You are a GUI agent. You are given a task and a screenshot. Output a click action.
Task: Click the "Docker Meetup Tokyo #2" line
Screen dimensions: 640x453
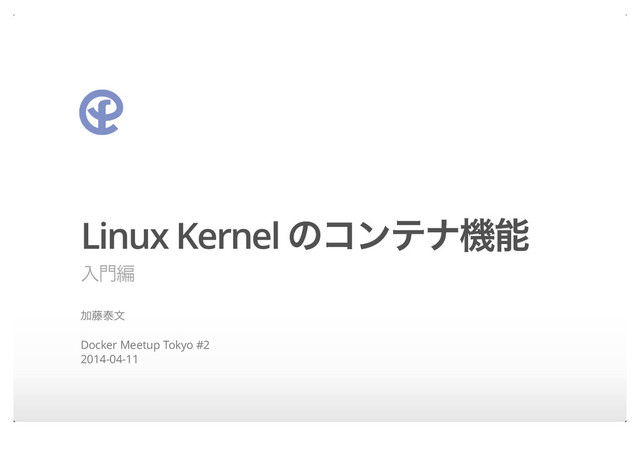click(x=145, y=345)
